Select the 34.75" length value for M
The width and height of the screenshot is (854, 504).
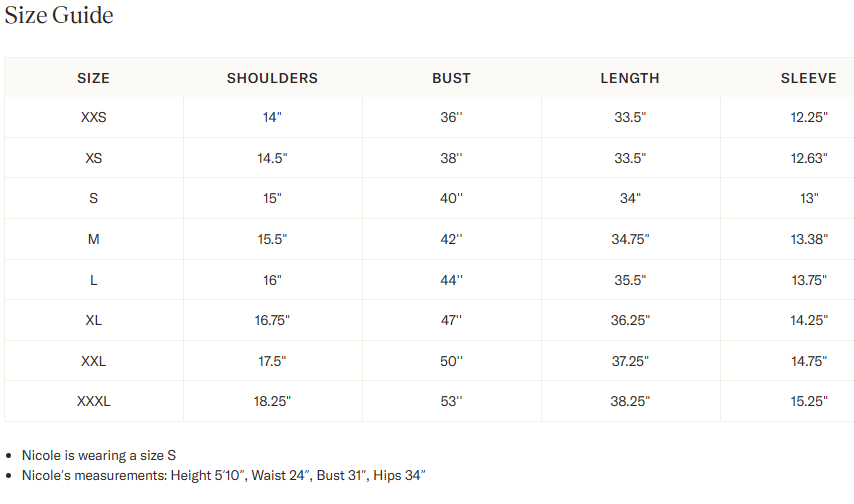(630, 239)
